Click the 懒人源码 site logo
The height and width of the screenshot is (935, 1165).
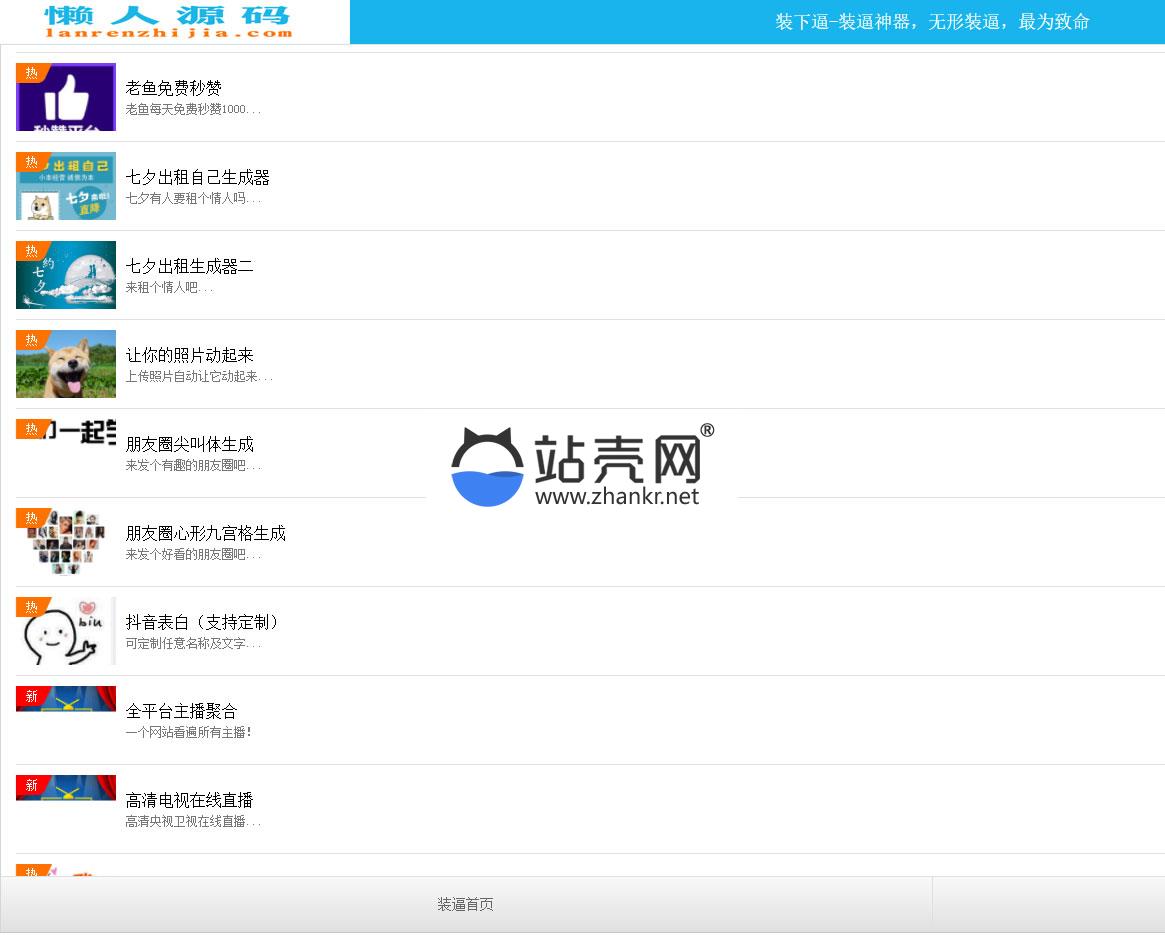[x=170, y=21]
